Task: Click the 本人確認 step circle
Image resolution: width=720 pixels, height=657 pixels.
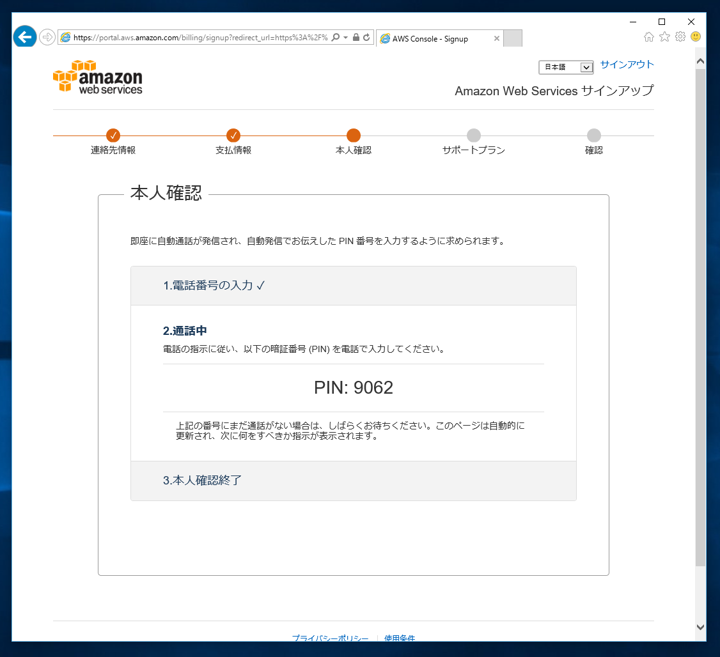Action: (x=354, y=135)
